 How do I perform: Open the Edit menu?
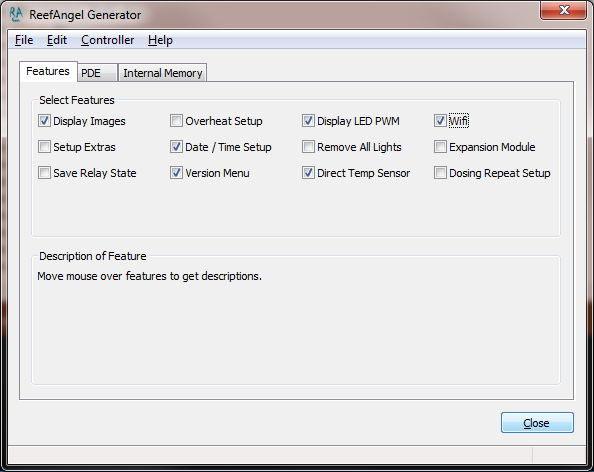[x=57, y=40]
